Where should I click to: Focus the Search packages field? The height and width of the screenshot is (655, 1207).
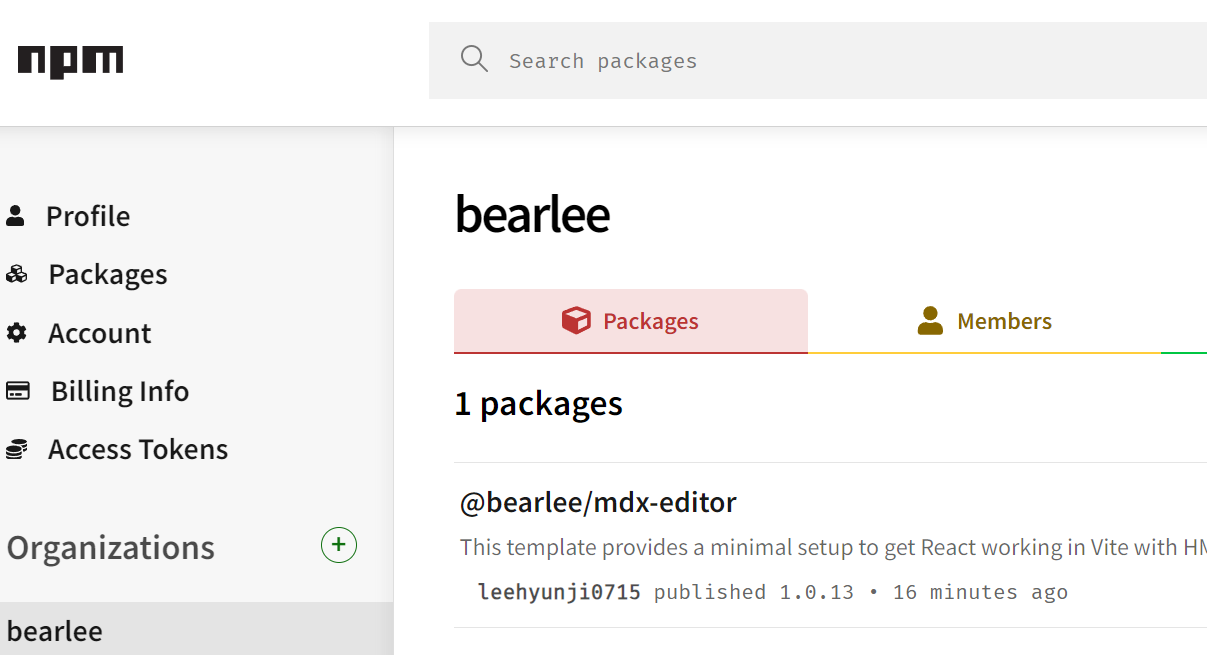coord(818,60)
